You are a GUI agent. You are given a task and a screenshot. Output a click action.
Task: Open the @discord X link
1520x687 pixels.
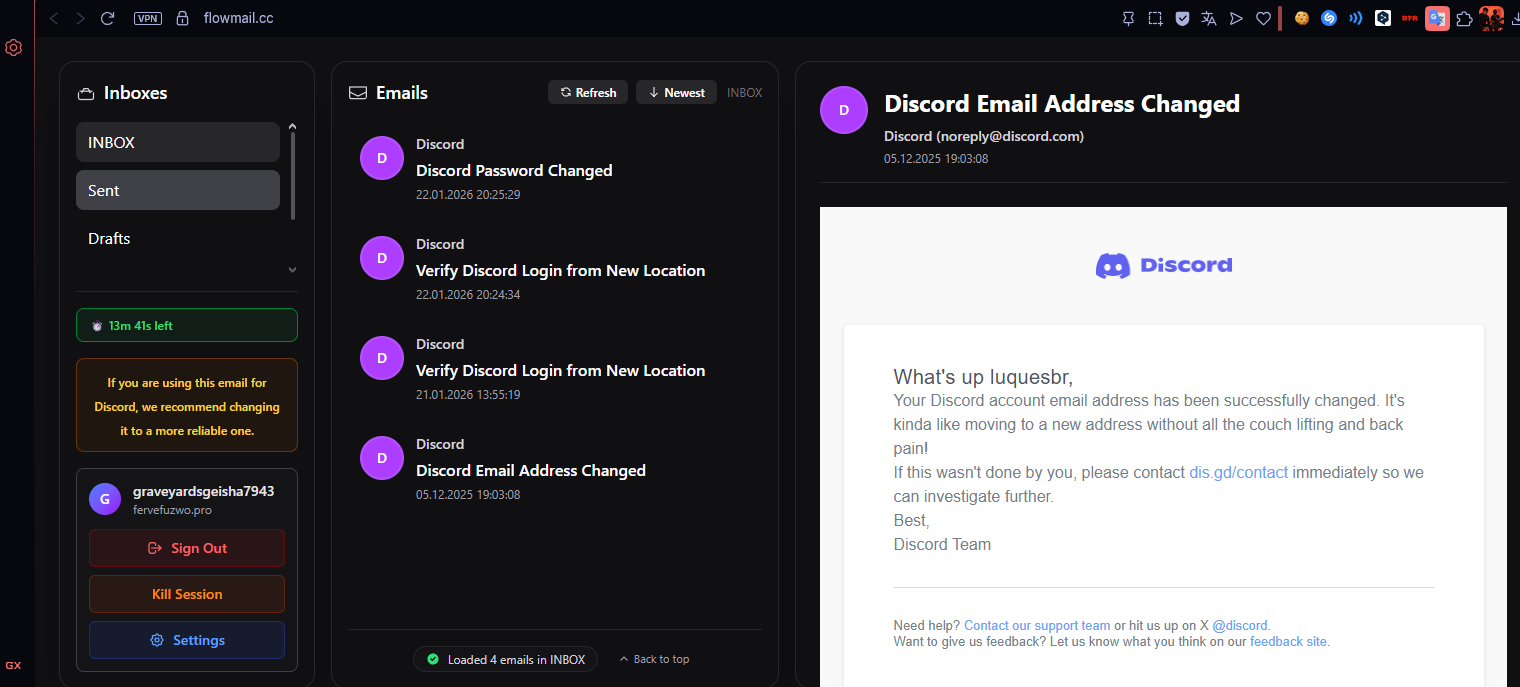point(1240,626)
